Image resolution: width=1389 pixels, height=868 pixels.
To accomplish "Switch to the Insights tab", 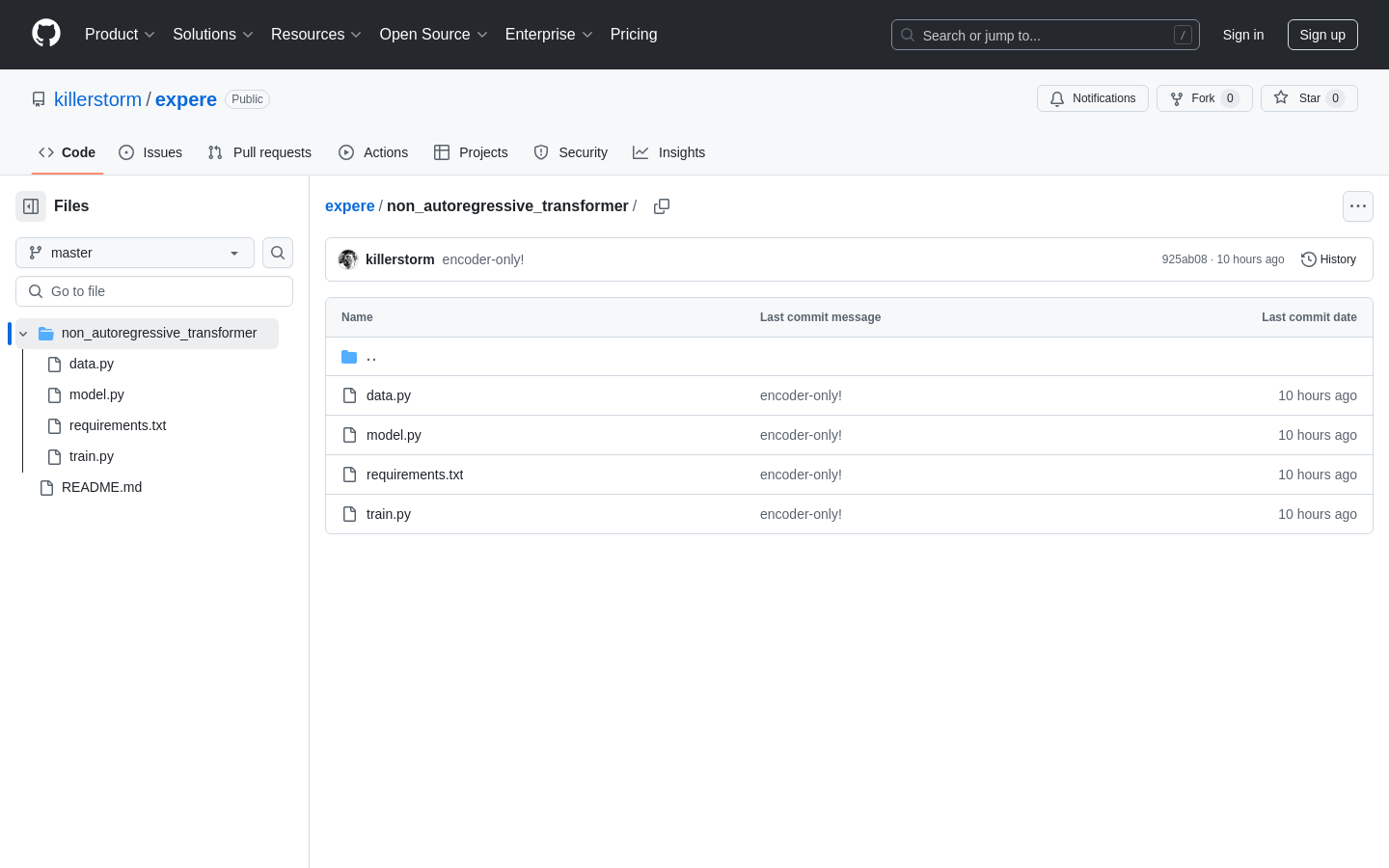I will [x=669, y=152].
